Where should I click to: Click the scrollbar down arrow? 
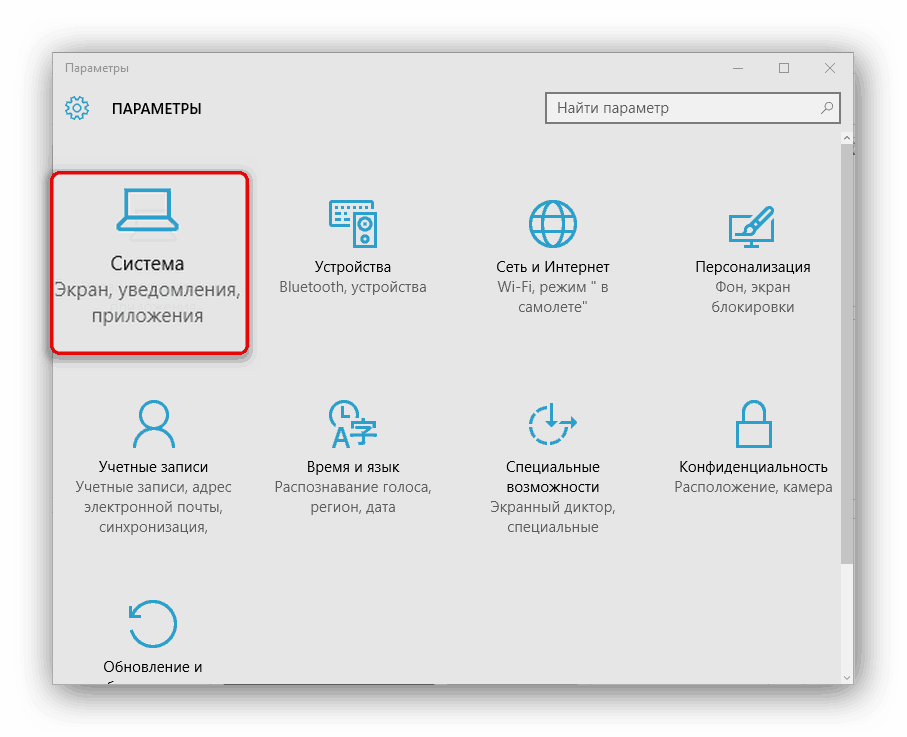[847, 677]
